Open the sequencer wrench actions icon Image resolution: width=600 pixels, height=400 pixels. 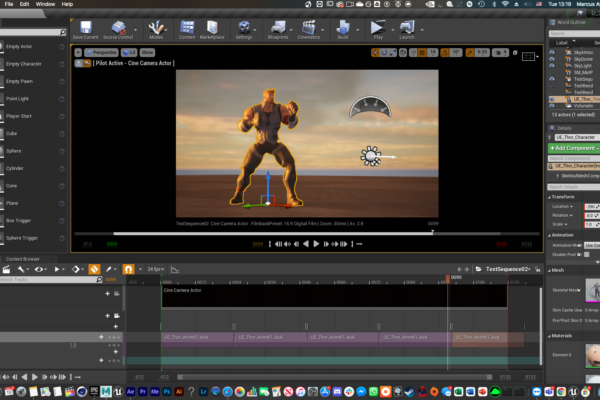tap(21, 269)
